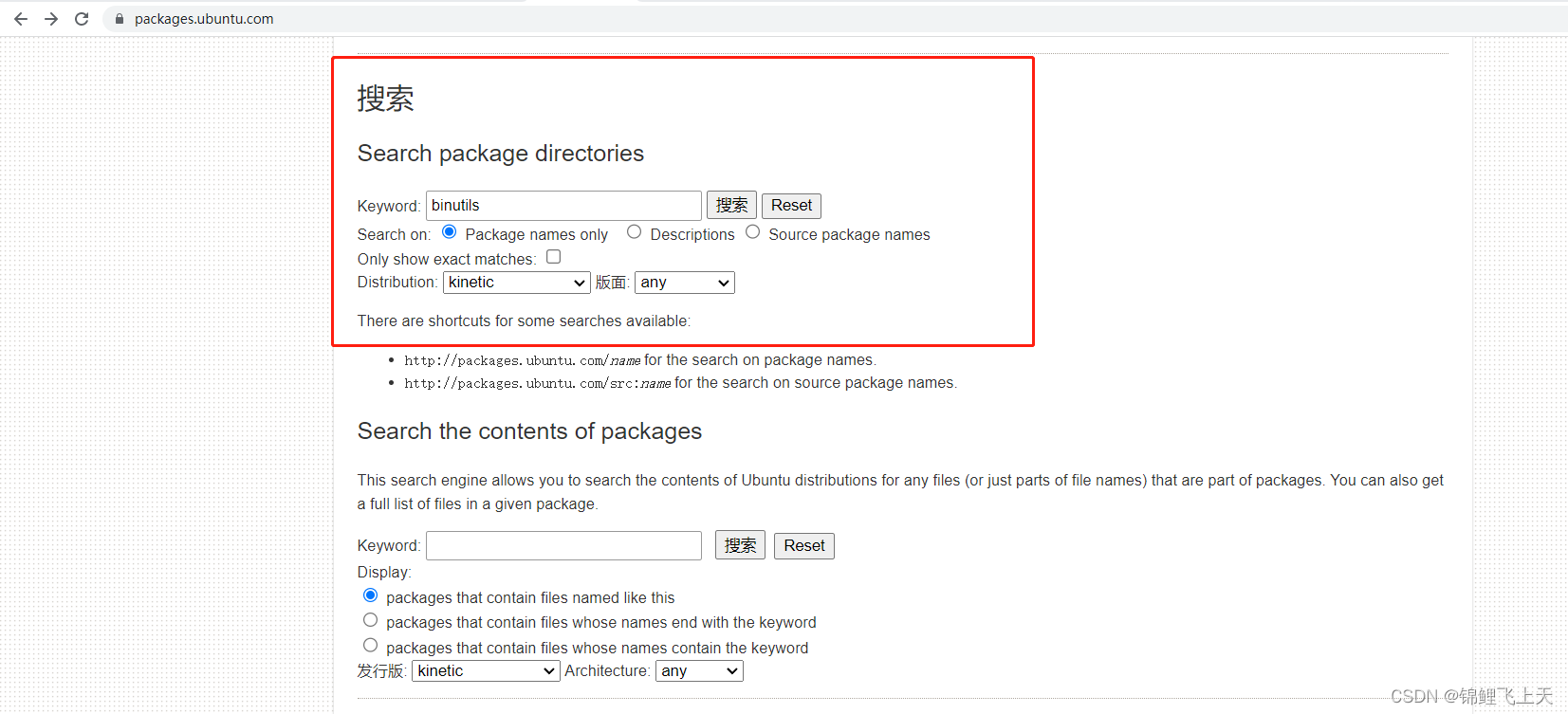Reload the page with refresh icon
Image resolution: width=1568 pixels, height=714 pixels.
click(82, 19)
